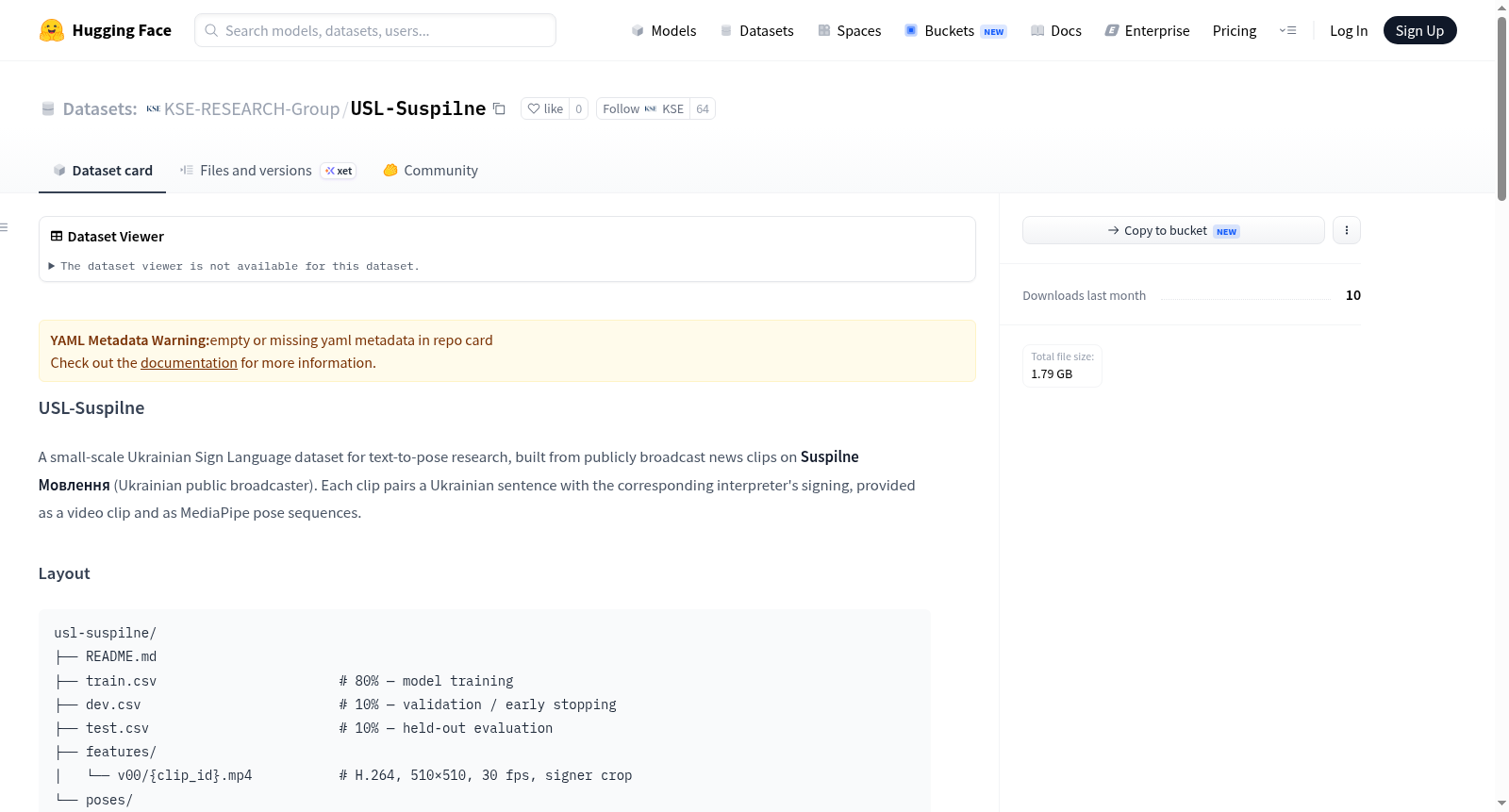Viewport: 1509px width, 812px height.
Task: Click the Datasets breadcrumb label
Action: (99, 108)
